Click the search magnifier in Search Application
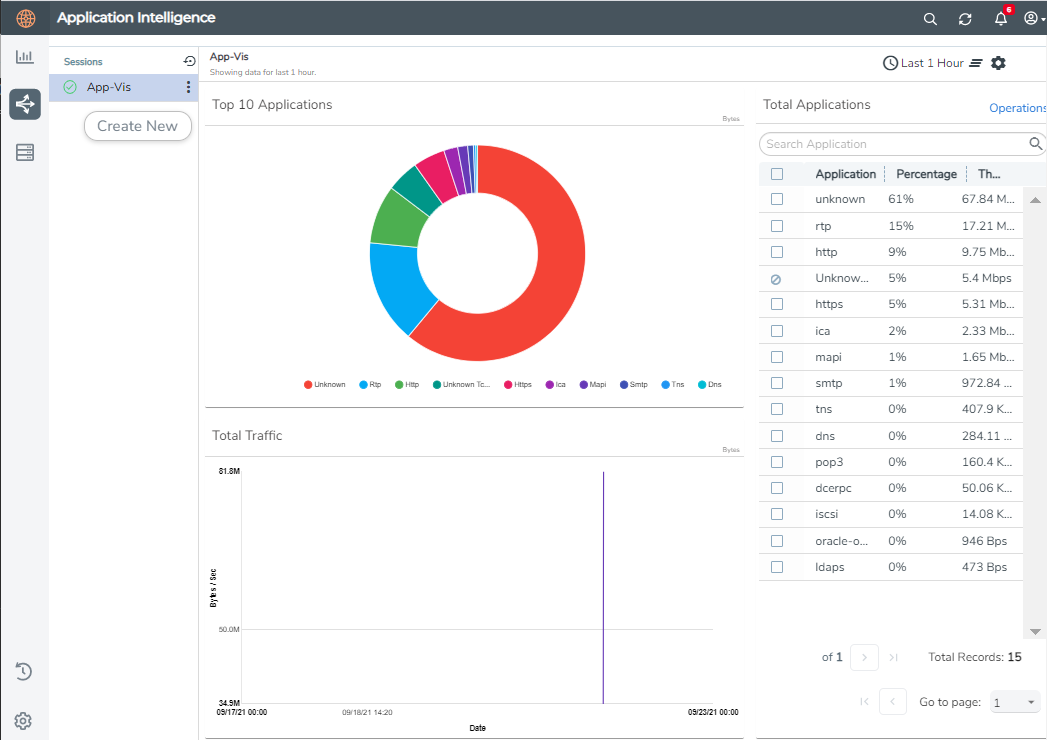The width and height of the screenshot is (1047, 740). [1035, 144]
